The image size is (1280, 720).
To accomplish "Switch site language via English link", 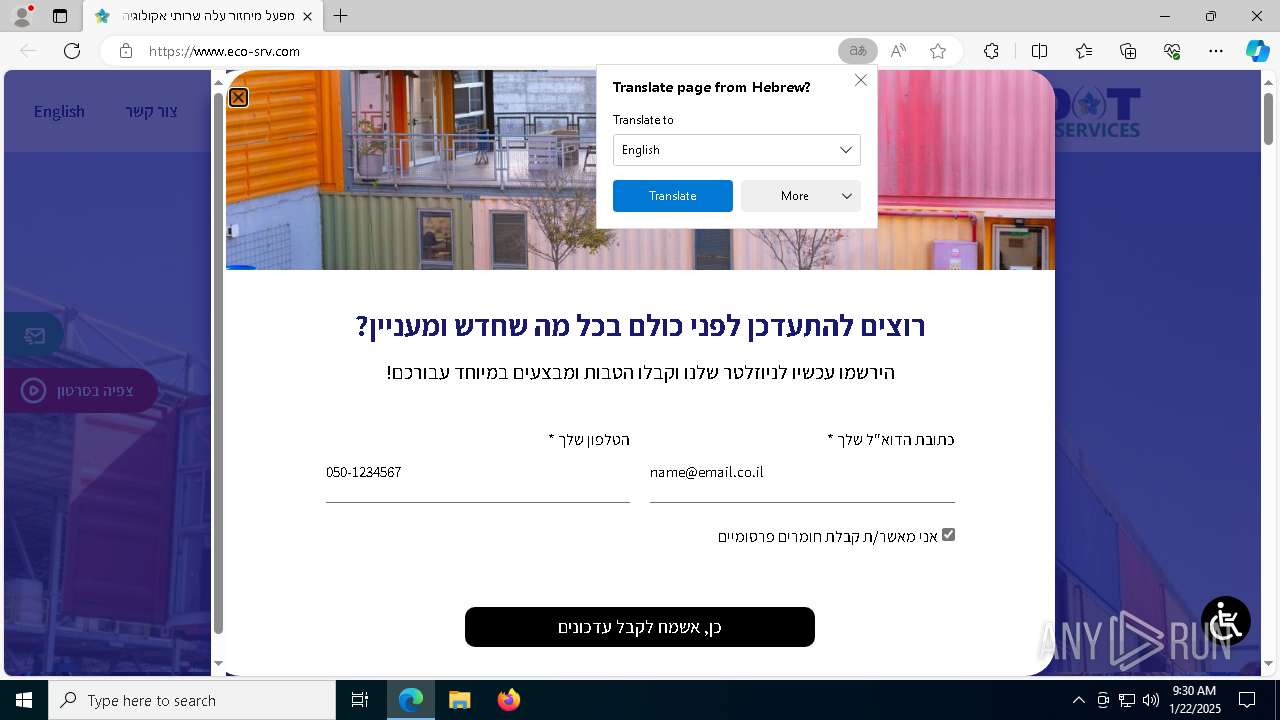I will (59, 111).
